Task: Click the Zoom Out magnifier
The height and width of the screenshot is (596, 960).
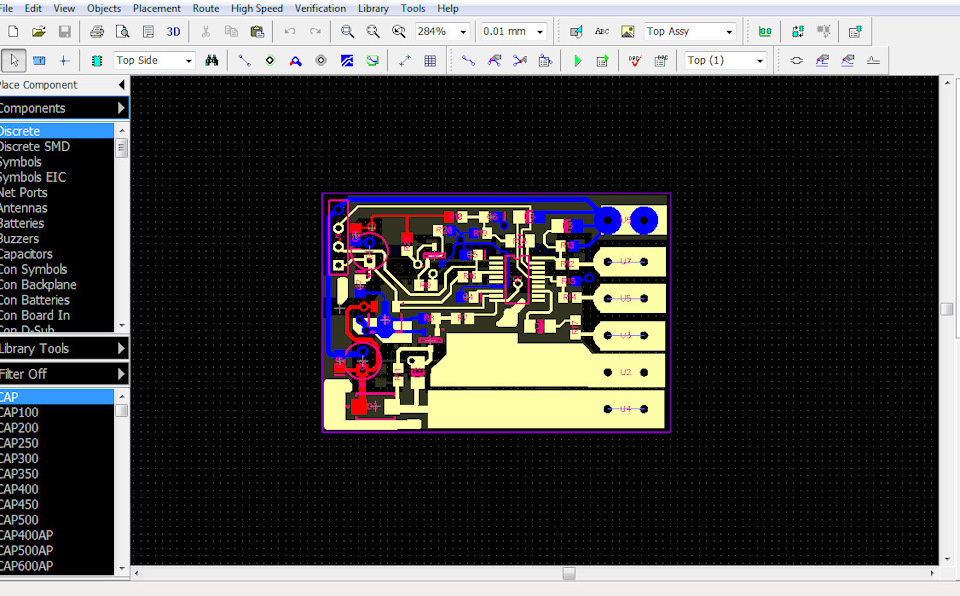Action: pyautogui.click(x=373, y=31)
